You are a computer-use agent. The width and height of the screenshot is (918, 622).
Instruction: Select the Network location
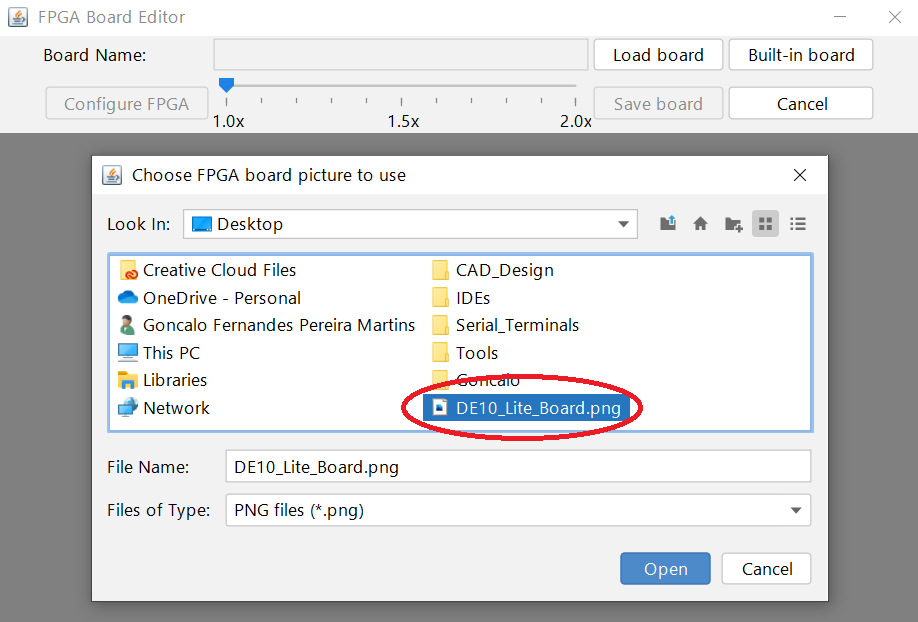coord(176,408)
